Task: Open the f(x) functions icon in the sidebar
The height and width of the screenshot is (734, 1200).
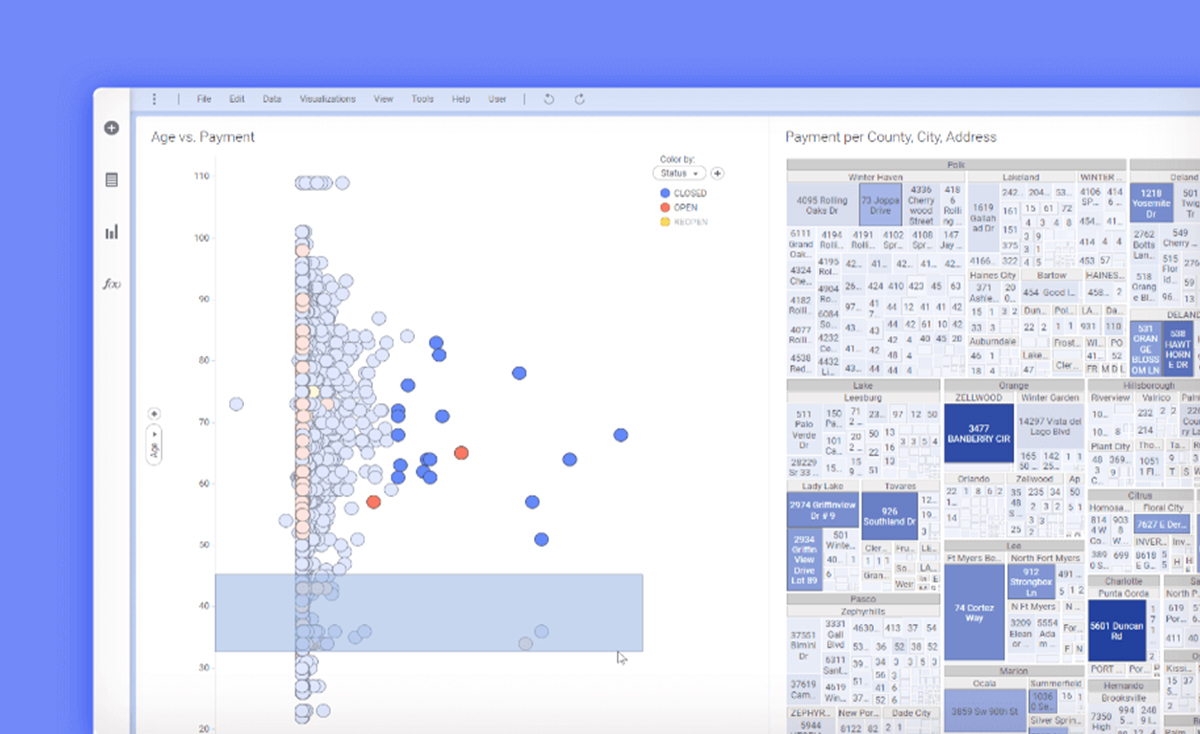Action: pos(111,284)
